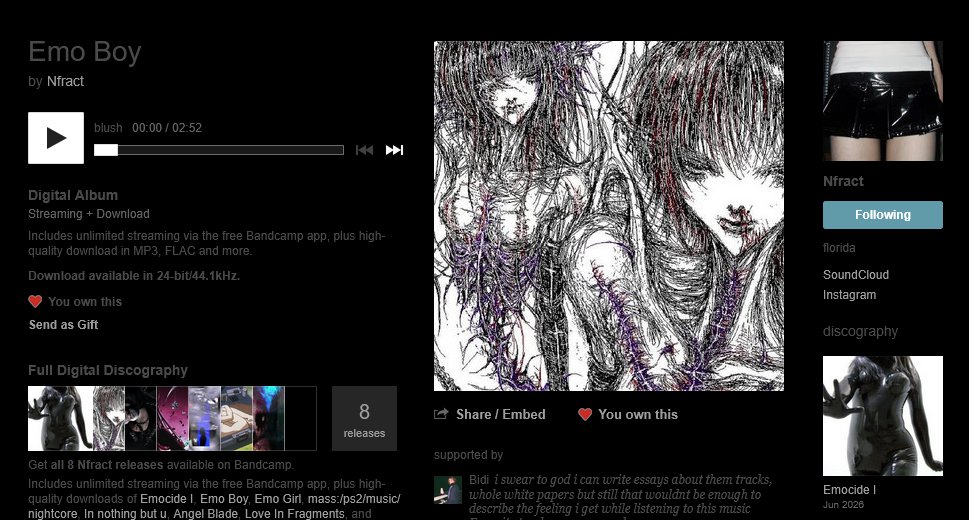Click first discography strip thumbnail with latex figure
The width and height of the screenshot is (969, 520).
[60, 419]
